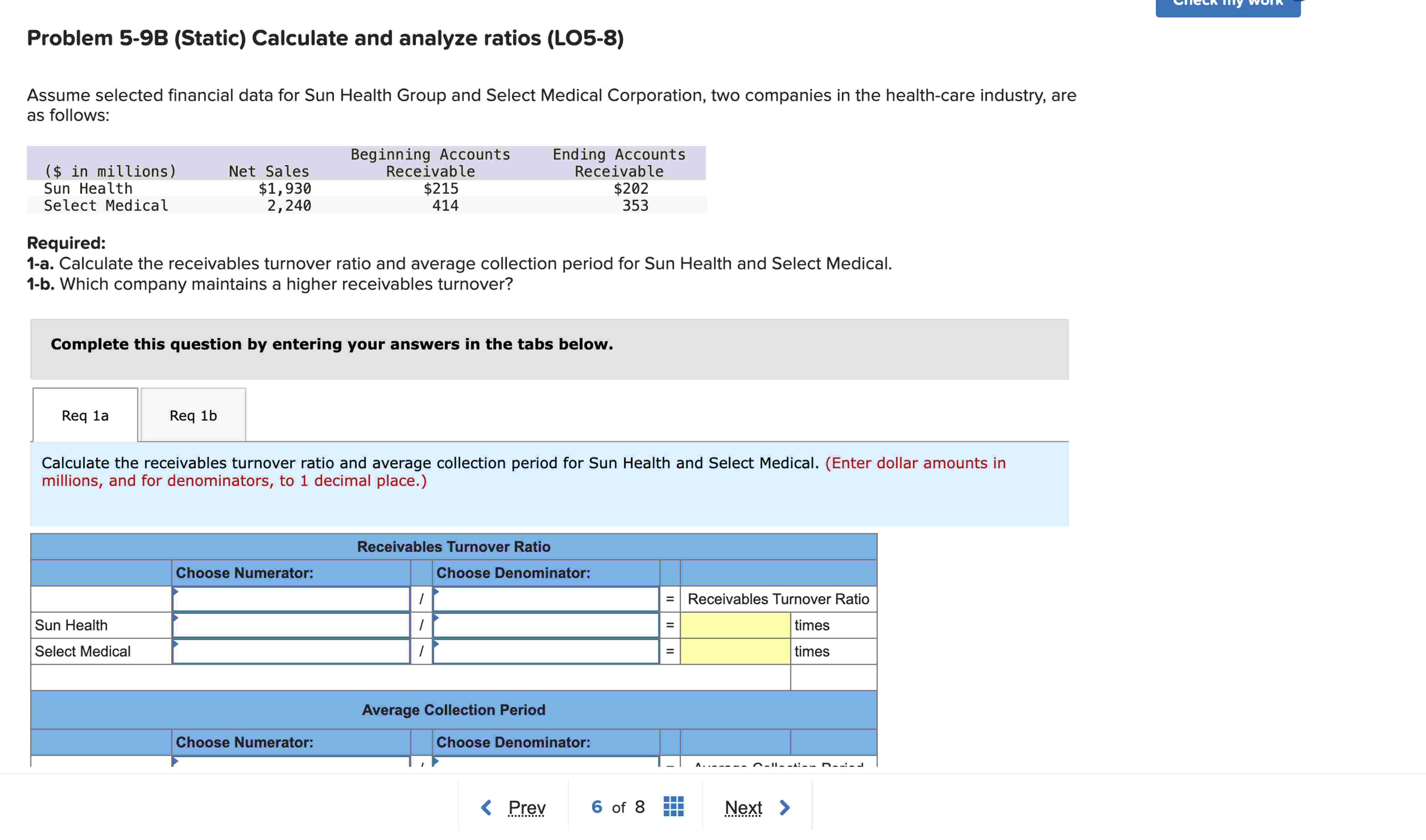The image size is (1426, 840).
Task: Open Select Medical turnover denominator dropdown cell
Action: pos(545,652)
